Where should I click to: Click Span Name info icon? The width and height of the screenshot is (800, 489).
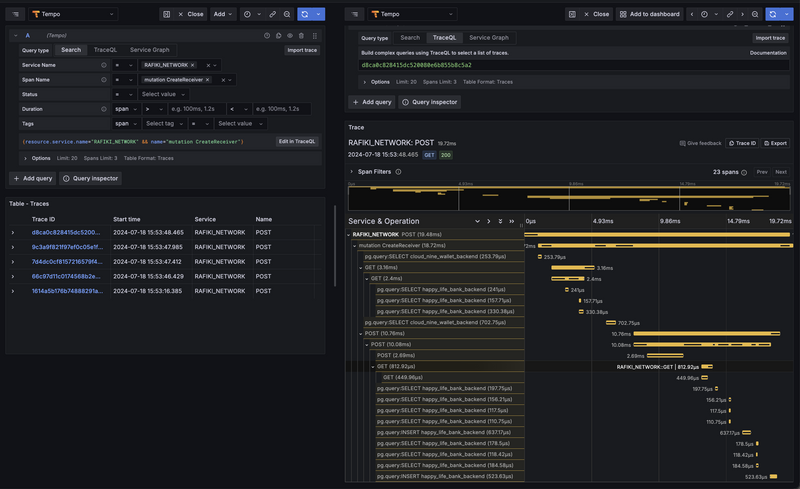coord(104,80)
